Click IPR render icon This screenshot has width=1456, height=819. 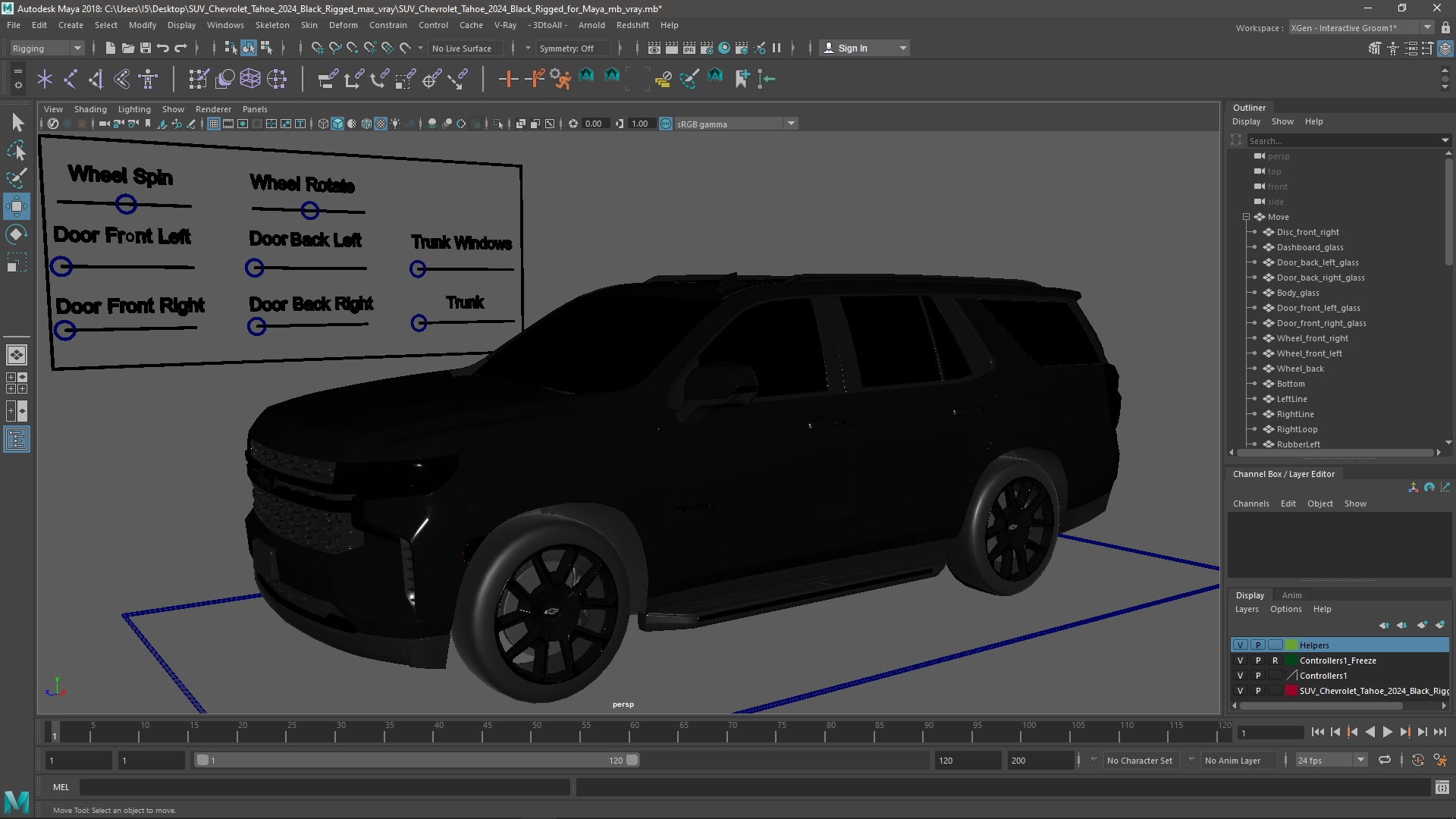tap(689, 48)
